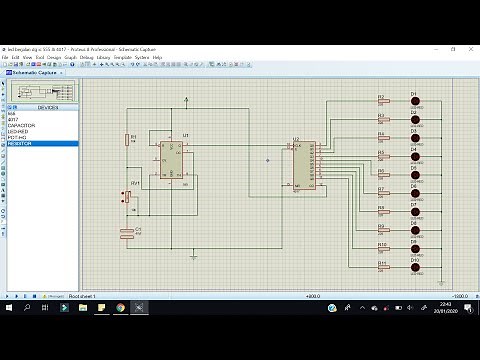Select 555 in the devices list
The width and height of the screenshot is (480, 360).
43,113
